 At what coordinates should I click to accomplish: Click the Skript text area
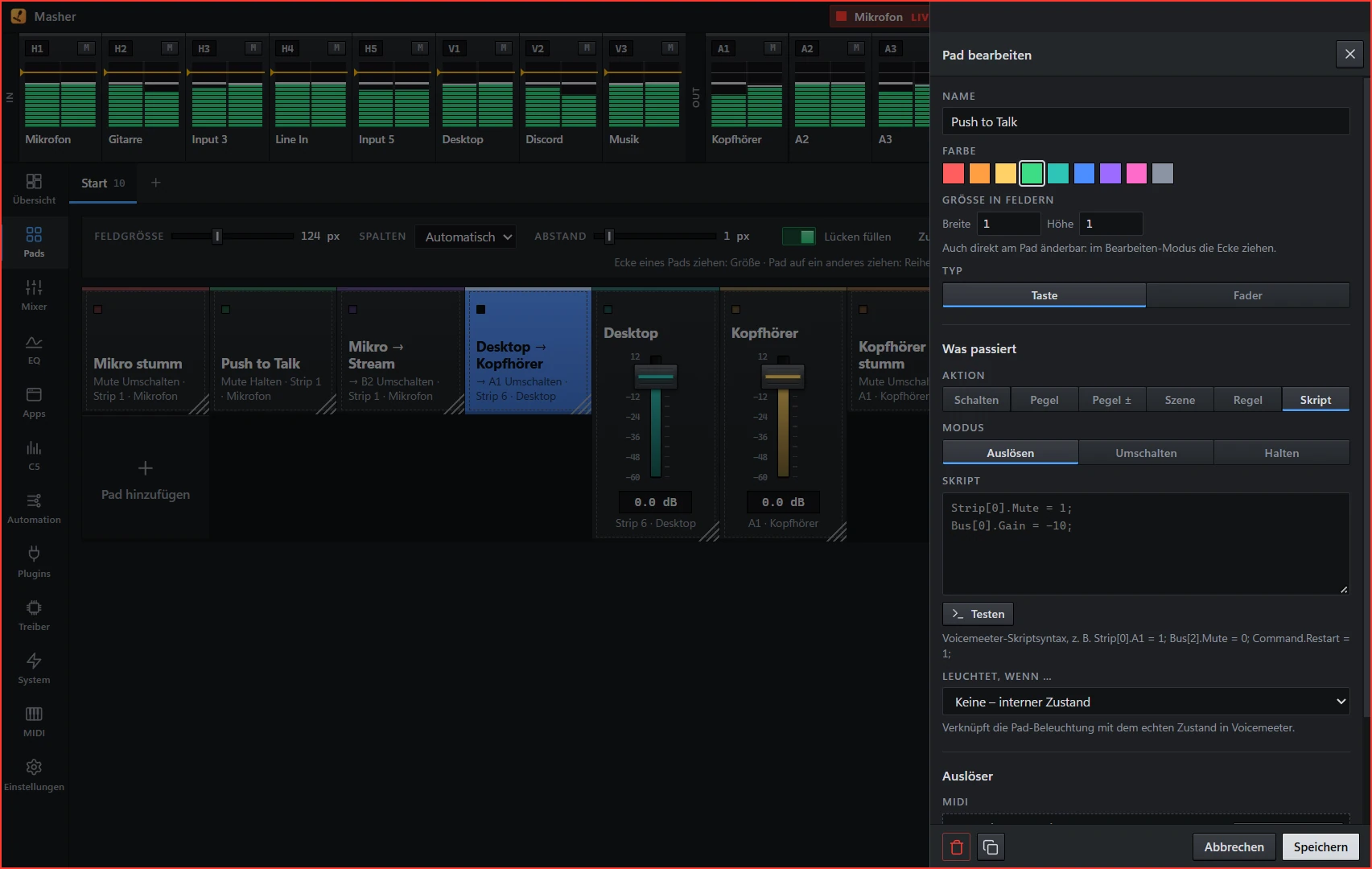(x=1146, y=544)
